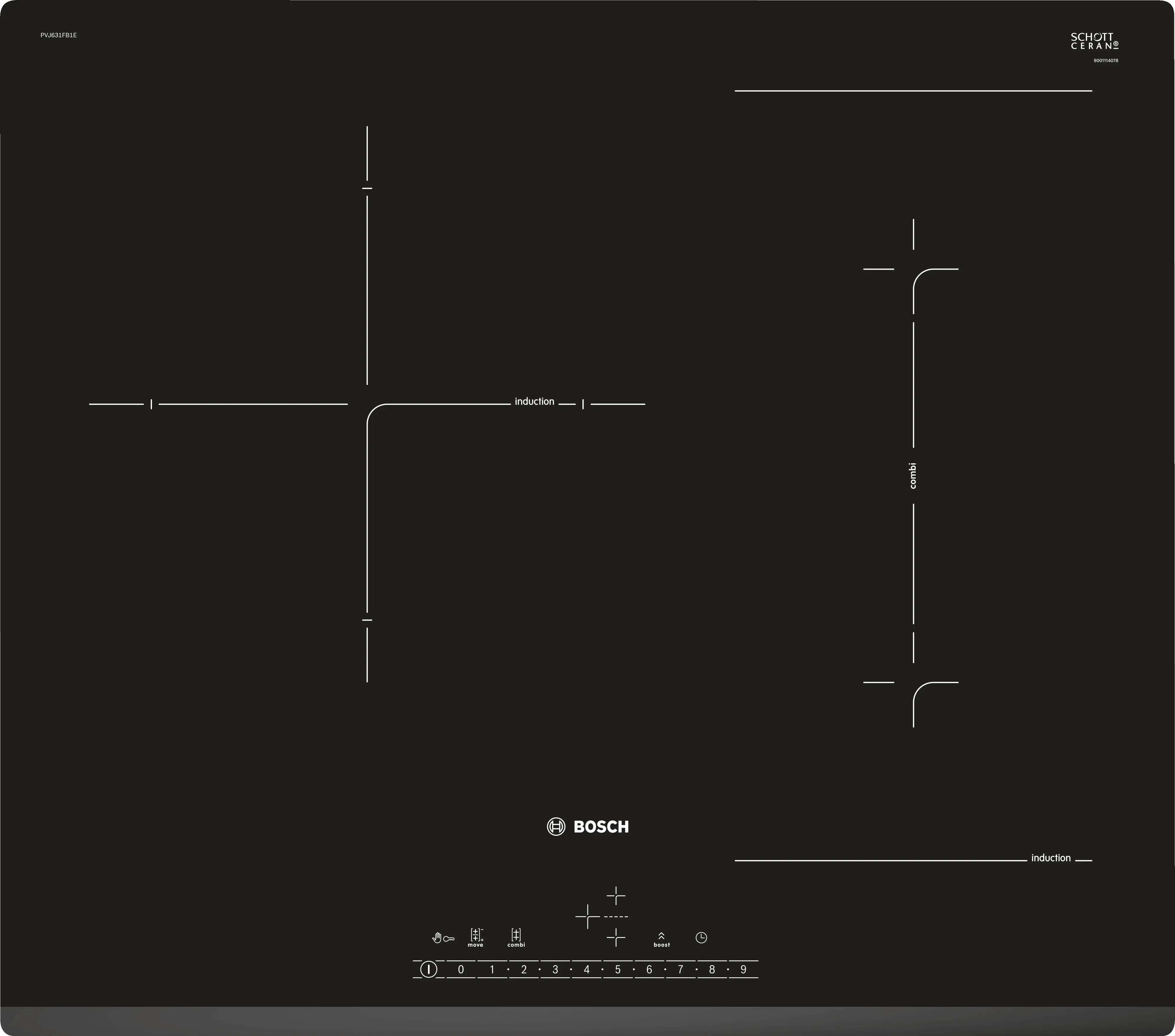
Task: Open the timer clock icon
Action: point(701,938)
